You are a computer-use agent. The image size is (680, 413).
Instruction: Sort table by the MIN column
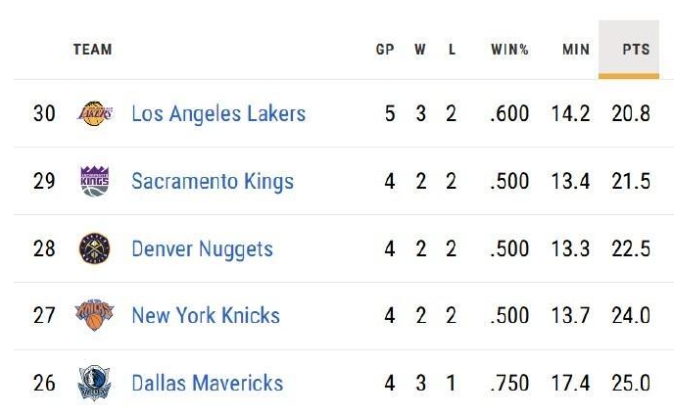[576, 49]
